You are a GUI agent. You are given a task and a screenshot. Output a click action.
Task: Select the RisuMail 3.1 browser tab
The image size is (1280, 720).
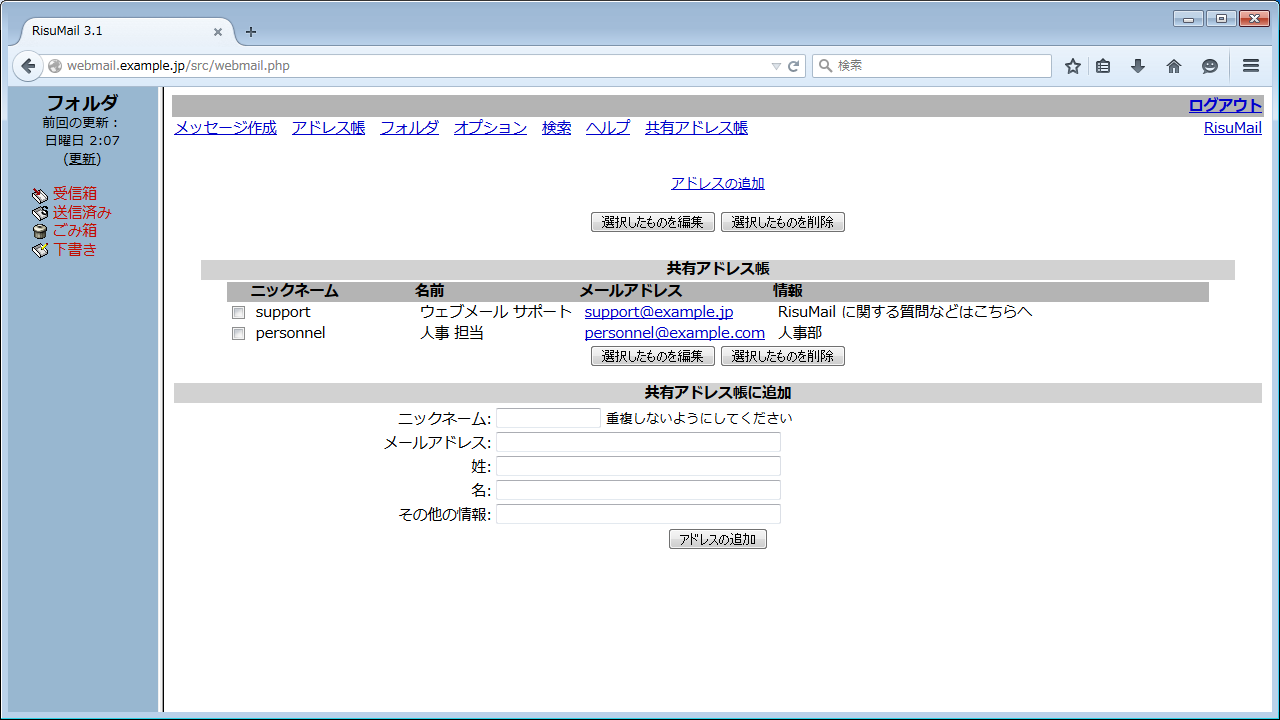point(126,32)
